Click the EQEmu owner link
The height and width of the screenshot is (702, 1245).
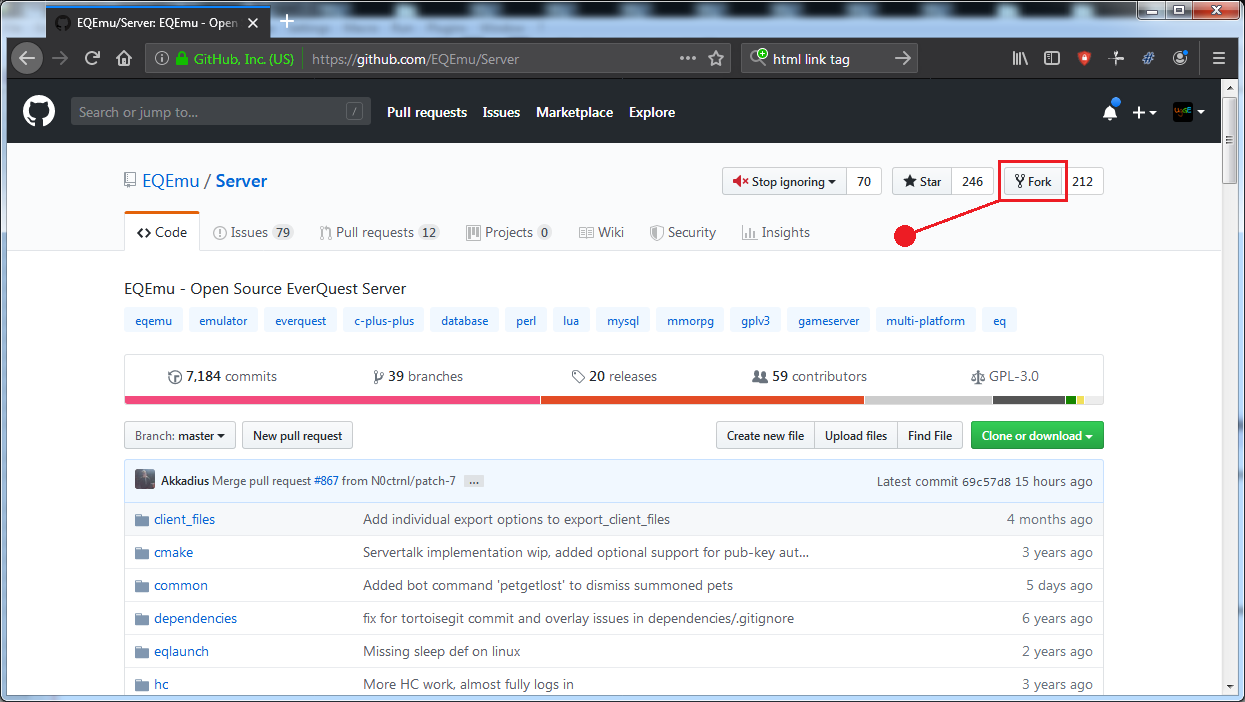point(171,181)
